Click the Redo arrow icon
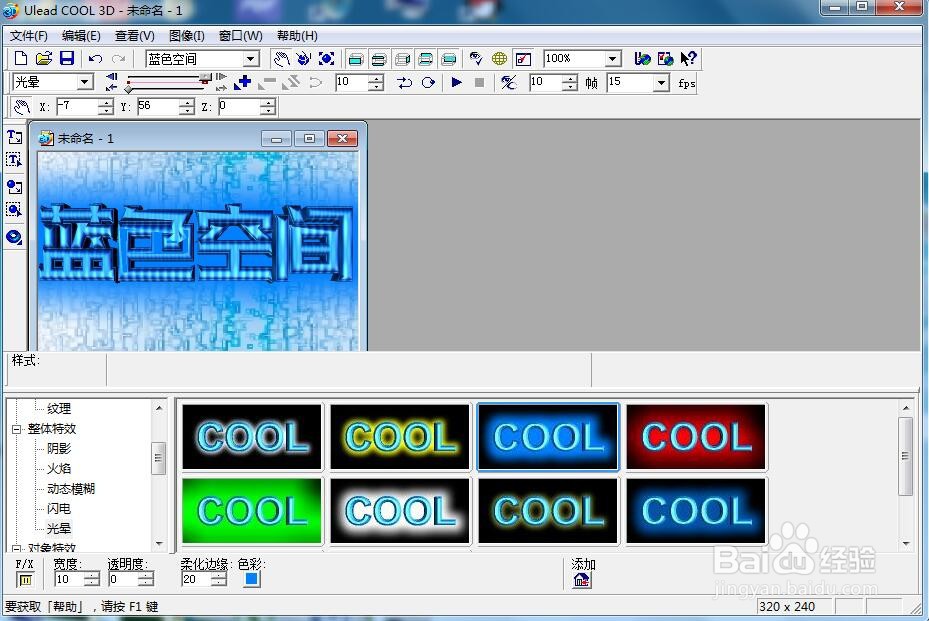The height and width of the screenshot is (621, 929). click(118, 59)
